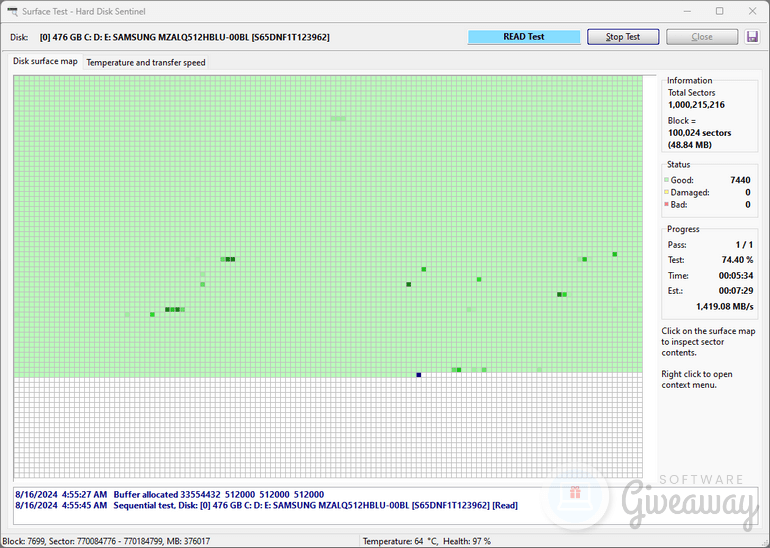Image resolution: width=770 pixels, height=548 pixels.
Task: Click the Bad status red swatch
Action: [666, 204]
